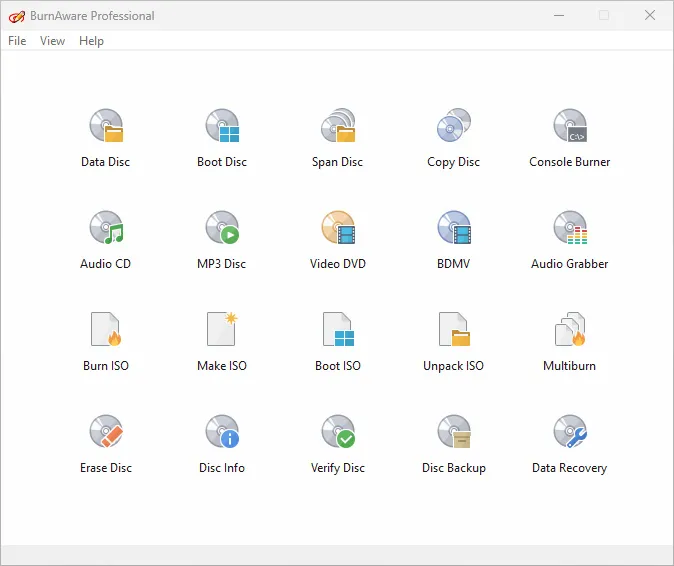Select the Span Disc icon
The height and width of the screenshot is (566, 674).
[x=338, y=125]
